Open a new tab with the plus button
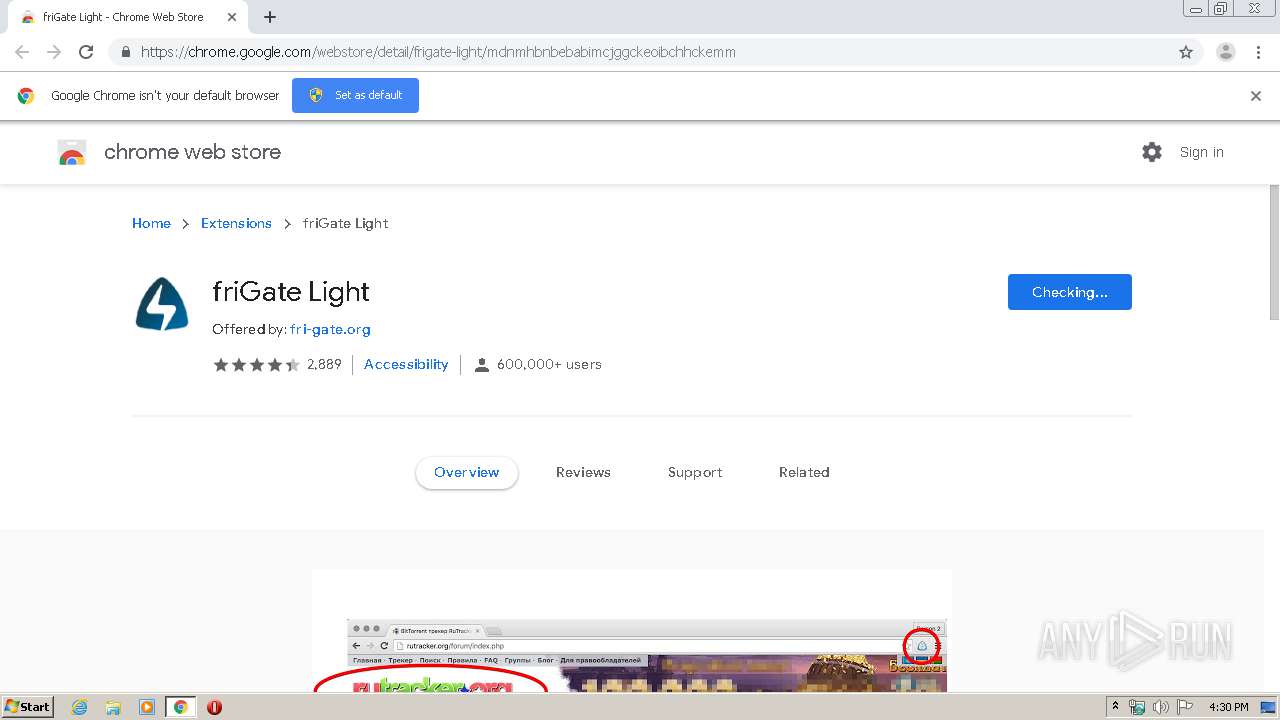This screenshot has width=1280, height=720. (270, 17)
